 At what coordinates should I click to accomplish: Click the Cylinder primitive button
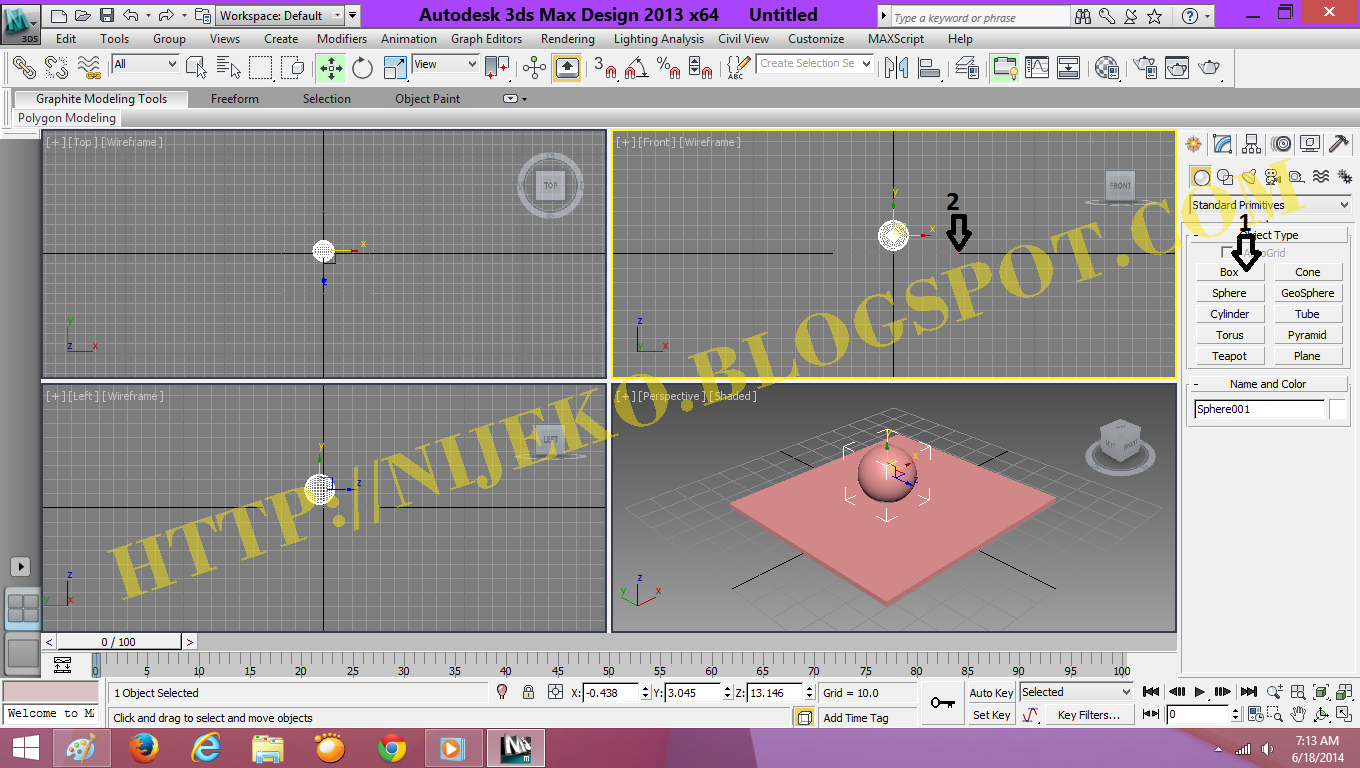tap(1229, 314)
